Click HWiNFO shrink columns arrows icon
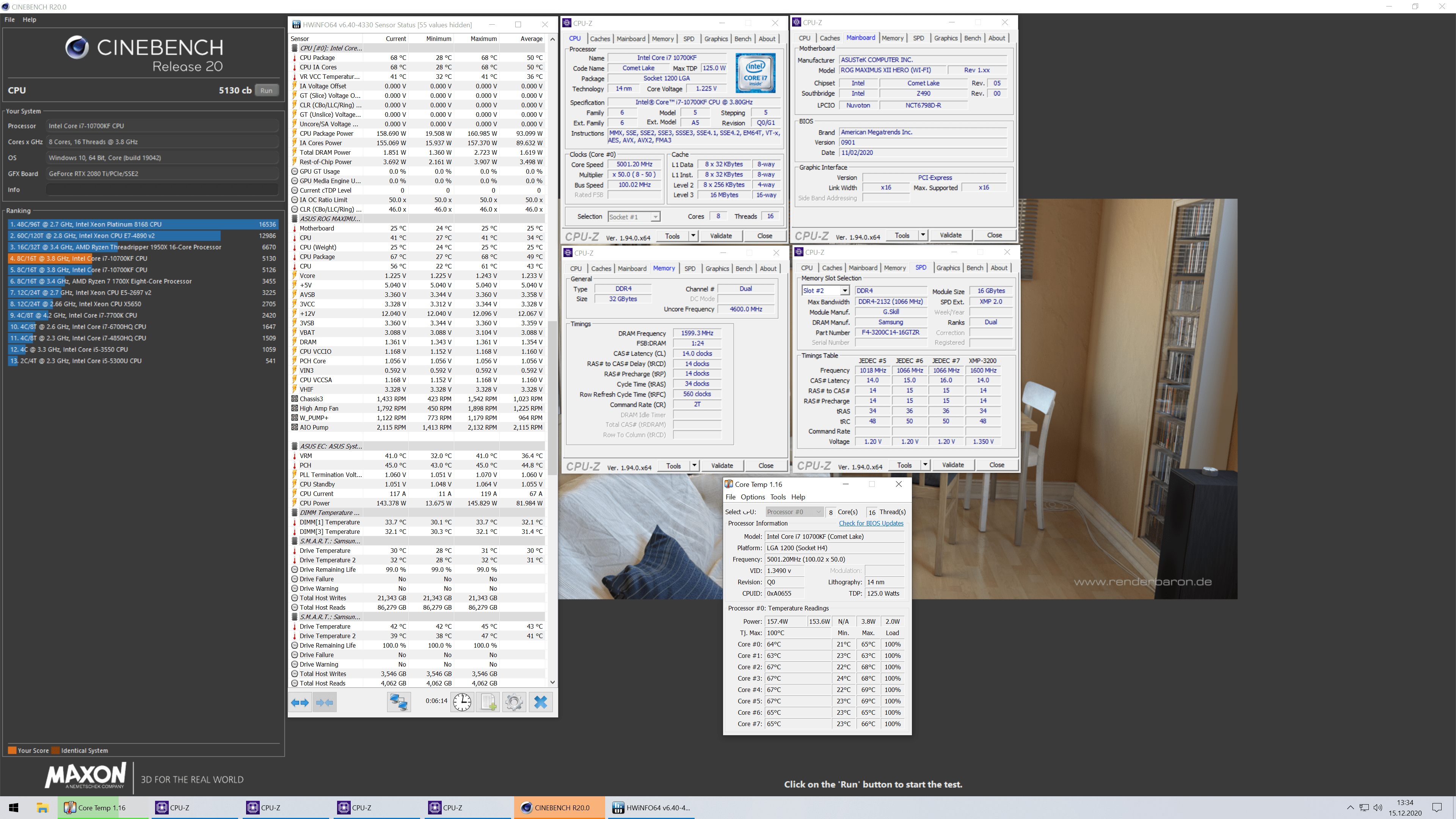1456x819 pixels. 325,703
